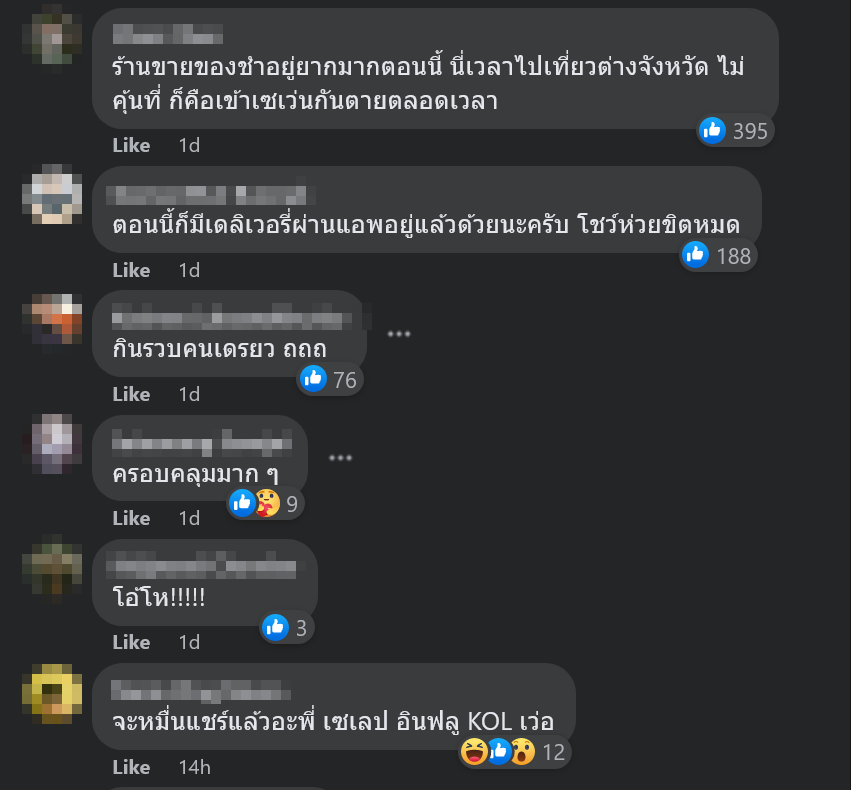Open reactions list on the 188-likes comment
The width and height of the screenshot is (857, 795).
719,256
